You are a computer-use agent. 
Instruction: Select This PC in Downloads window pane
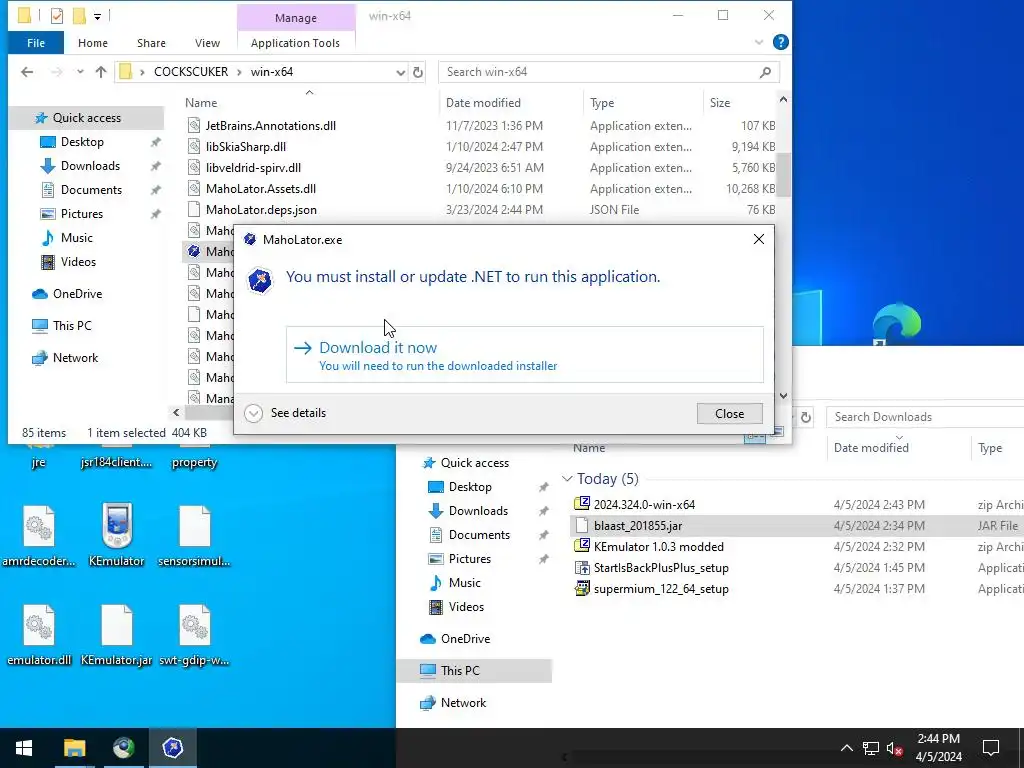pyautogui.click(x=460, y=671)
